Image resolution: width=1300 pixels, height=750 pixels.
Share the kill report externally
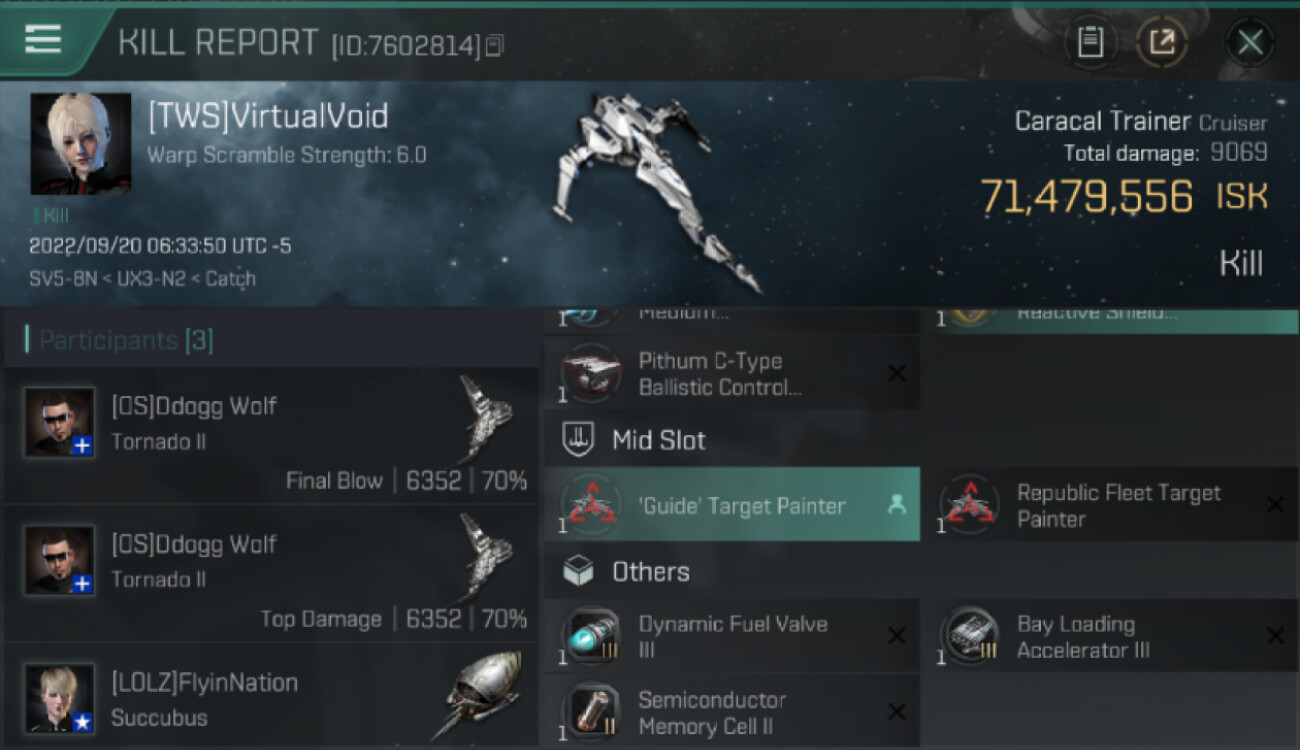1162,42
